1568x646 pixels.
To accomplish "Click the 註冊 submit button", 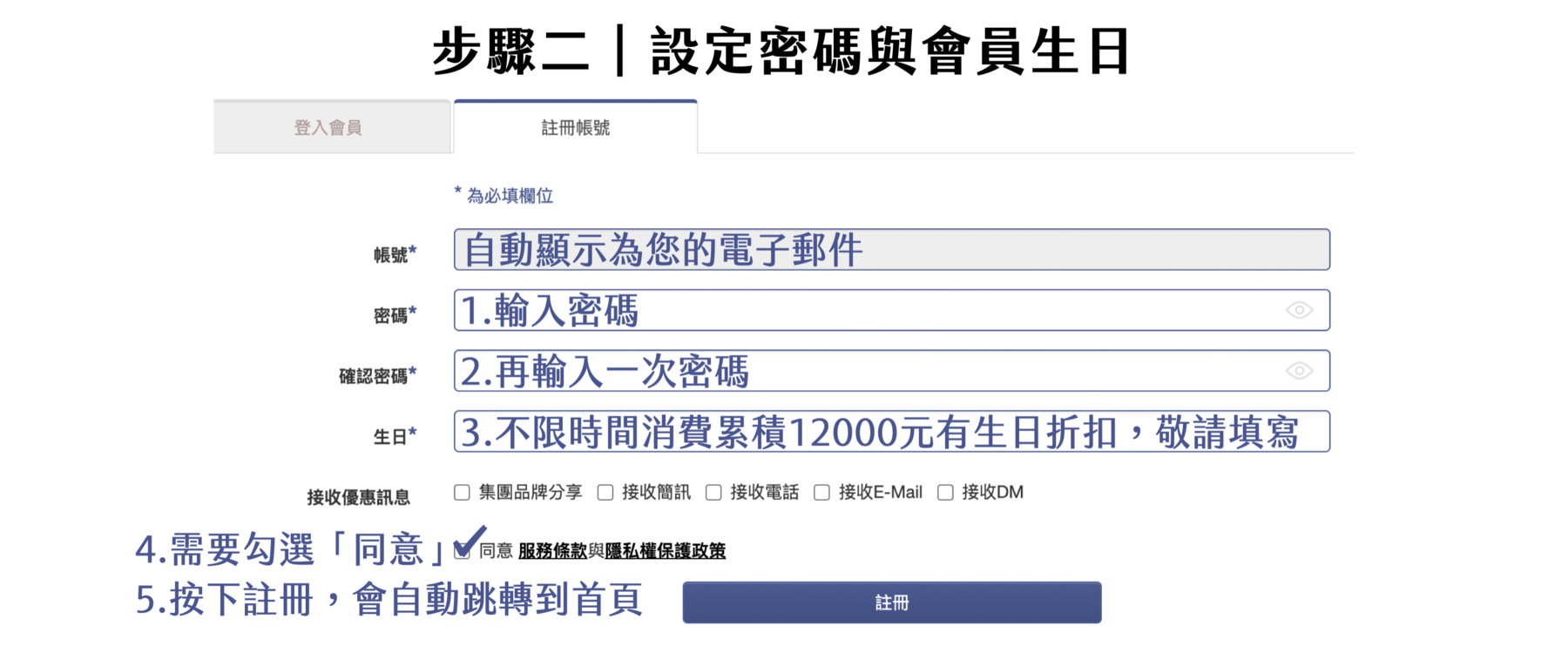I will (892, 602).
